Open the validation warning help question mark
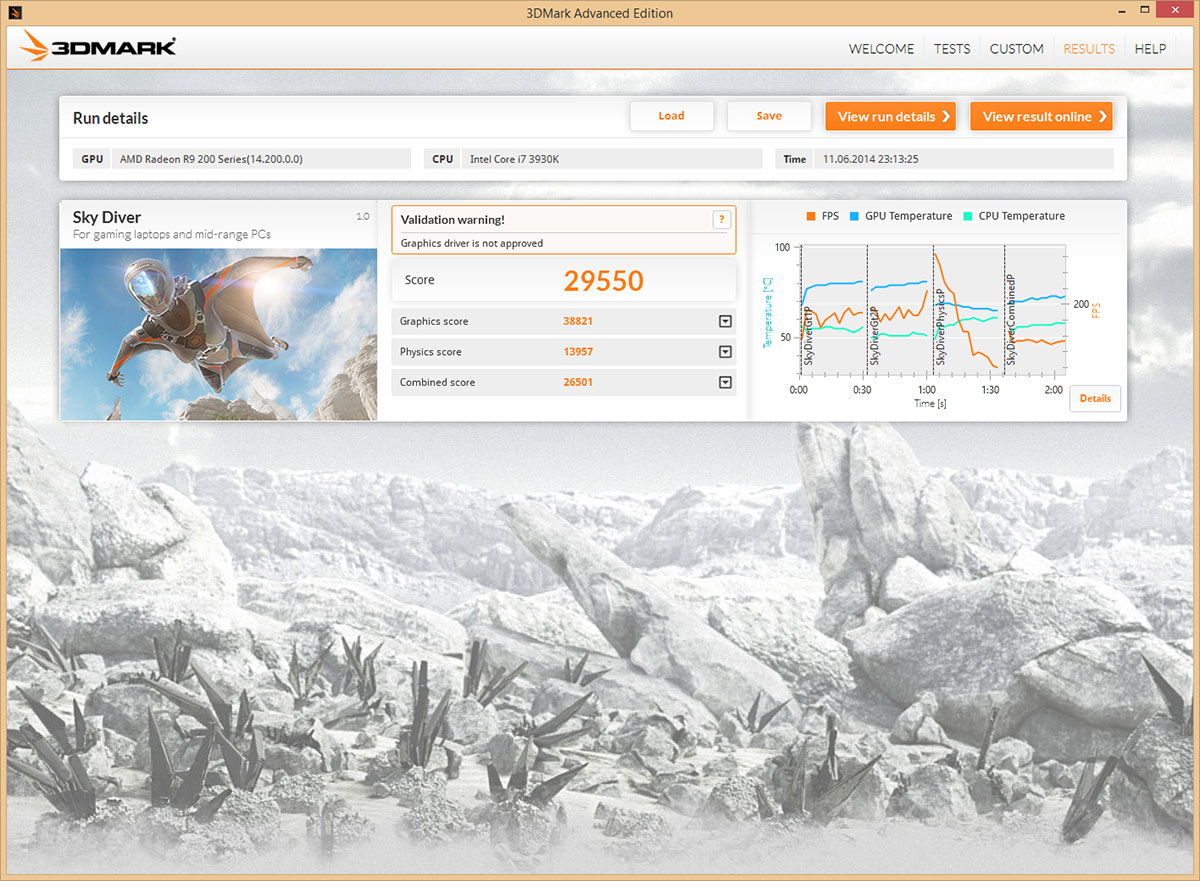The height and width of the screenshot is (881, 1200). click(x=722, y=220)
